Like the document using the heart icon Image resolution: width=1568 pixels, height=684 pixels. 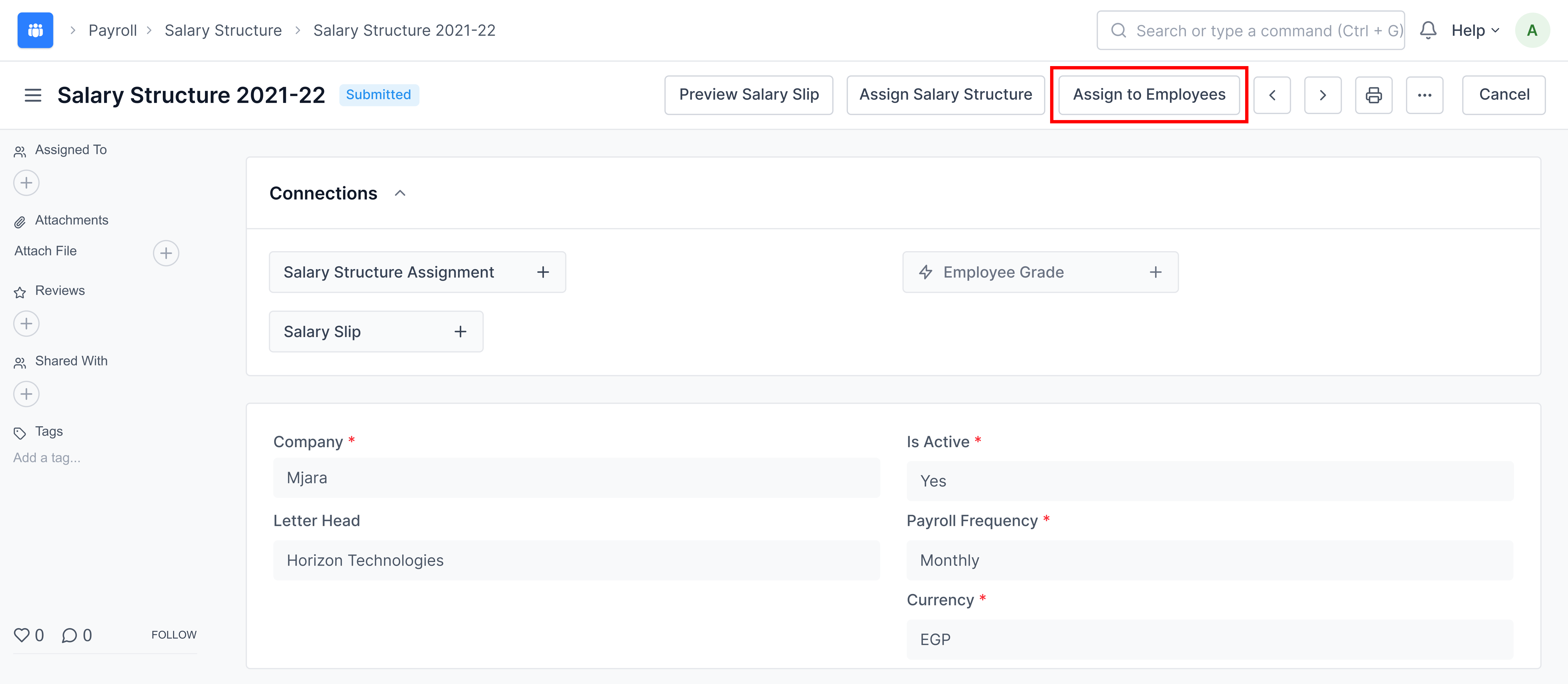pyautogui.click(x=22, y=635)
